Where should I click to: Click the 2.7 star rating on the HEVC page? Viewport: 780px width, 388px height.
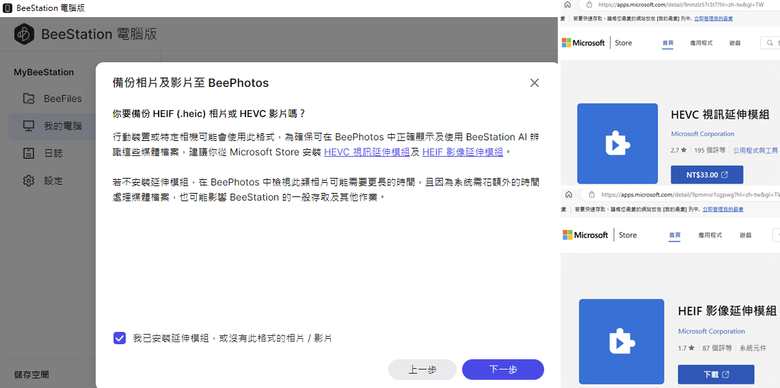[679, 149]
